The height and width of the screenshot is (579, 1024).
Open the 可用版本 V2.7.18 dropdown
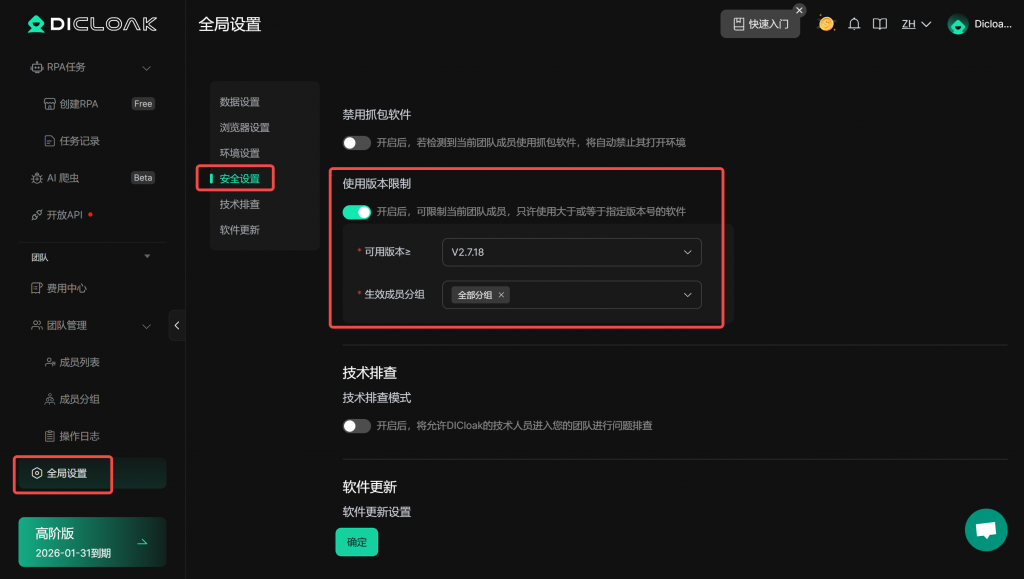pos(571,252)
